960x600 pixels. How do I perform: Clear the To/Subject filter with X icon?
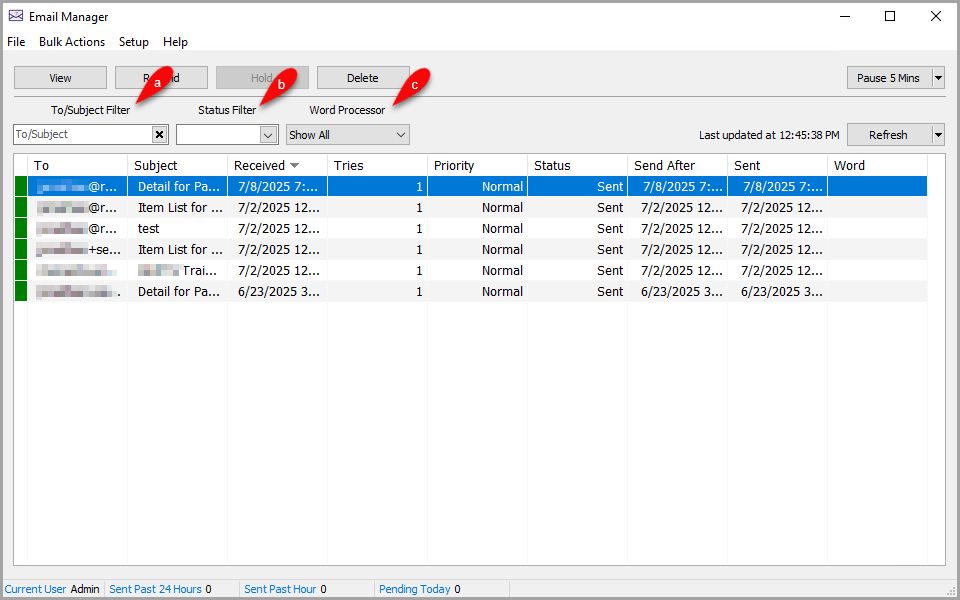(x=159, y=135)
